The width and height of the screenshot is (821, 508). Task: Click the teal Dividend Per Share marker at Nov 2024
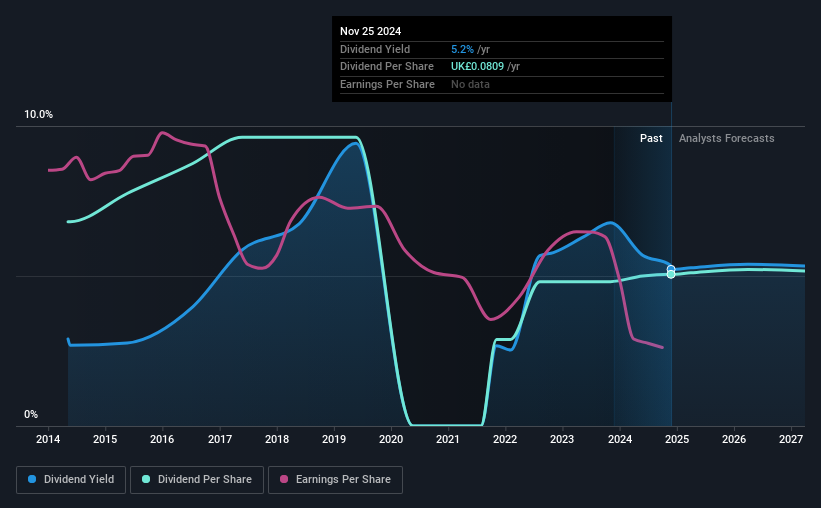click(x=671, y=274)
